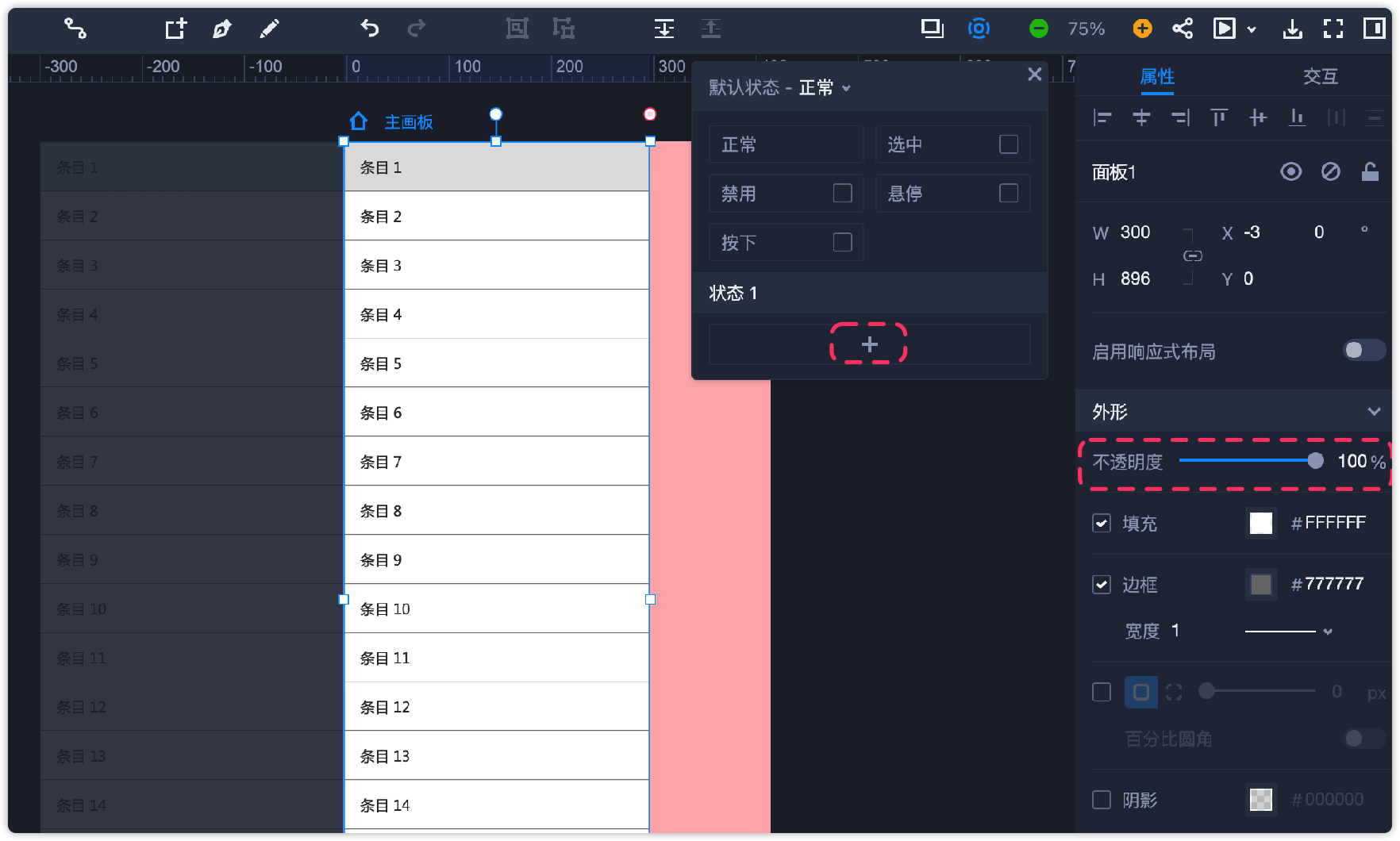This screenshot has height=841, width=1400.
Task: Click the Download export icon
Action: (1292, 29)
